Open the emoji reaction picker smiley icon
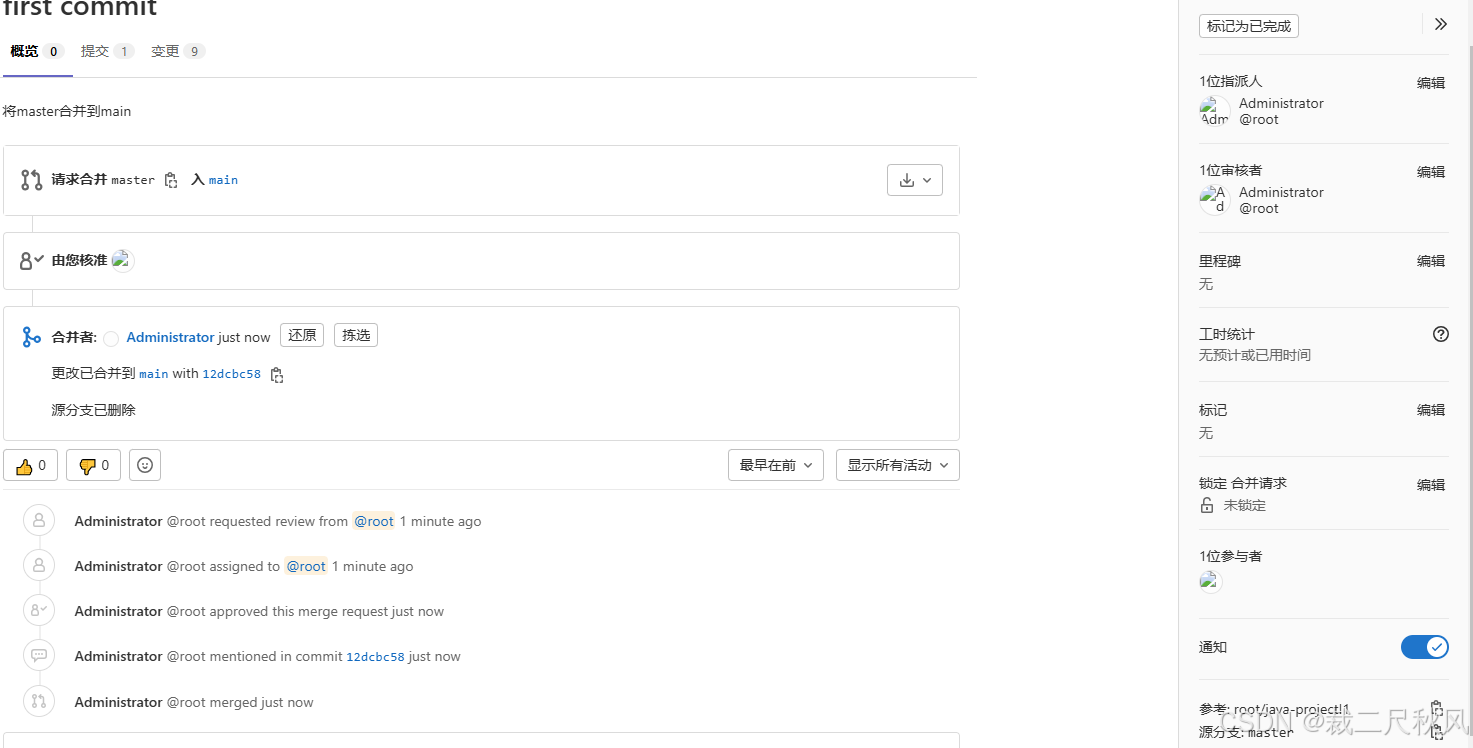Viewport: 1473px width, 748px height. coord(144,464)
